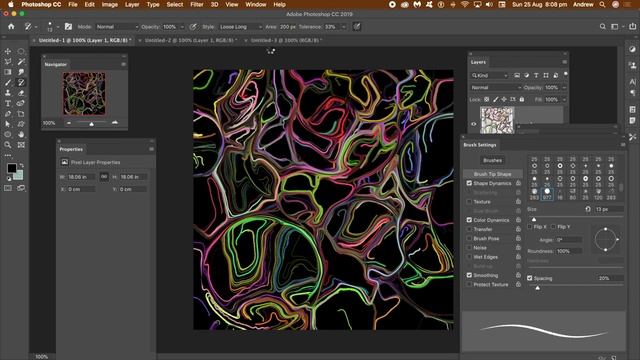The width and height of the screenshot is (640, 360).
Task: Open the Select menu
Action: 175,4
